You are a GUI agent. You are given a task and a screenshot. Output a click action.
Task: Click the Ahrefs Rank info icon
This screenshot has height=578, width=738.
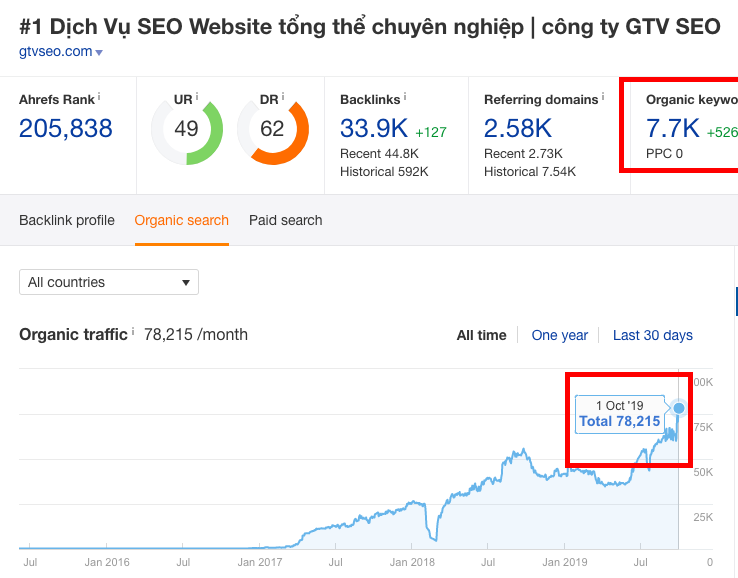pyautogui.click(x=99, y=96)
